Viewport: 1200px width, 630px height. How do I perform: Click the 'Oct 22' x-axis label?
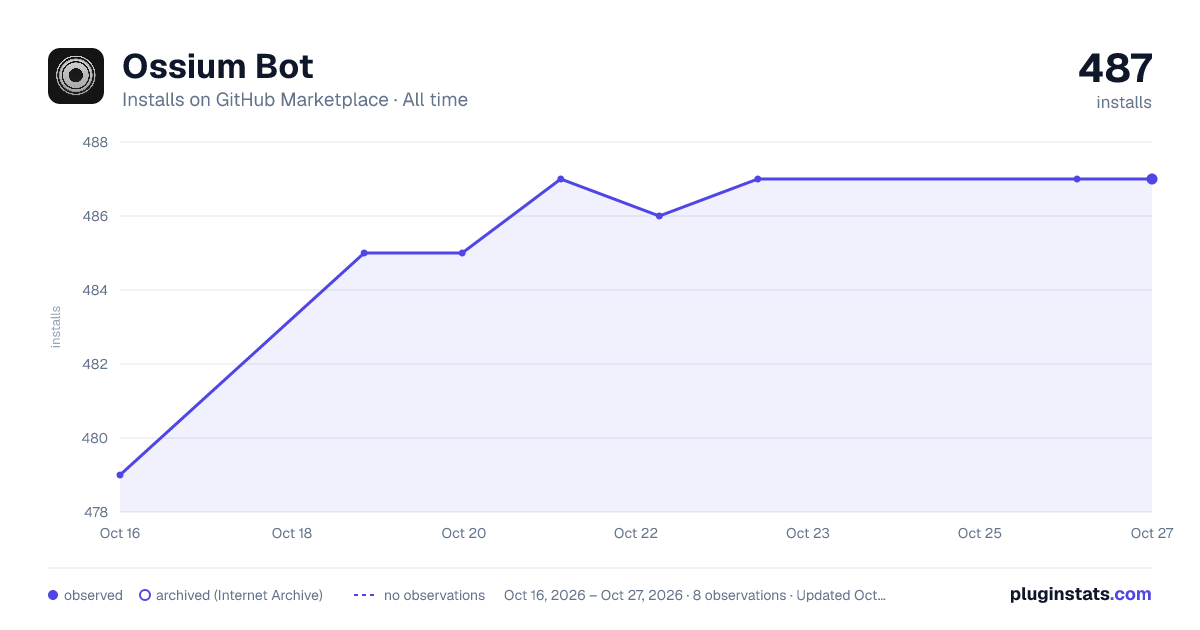(x=636, y=533)
